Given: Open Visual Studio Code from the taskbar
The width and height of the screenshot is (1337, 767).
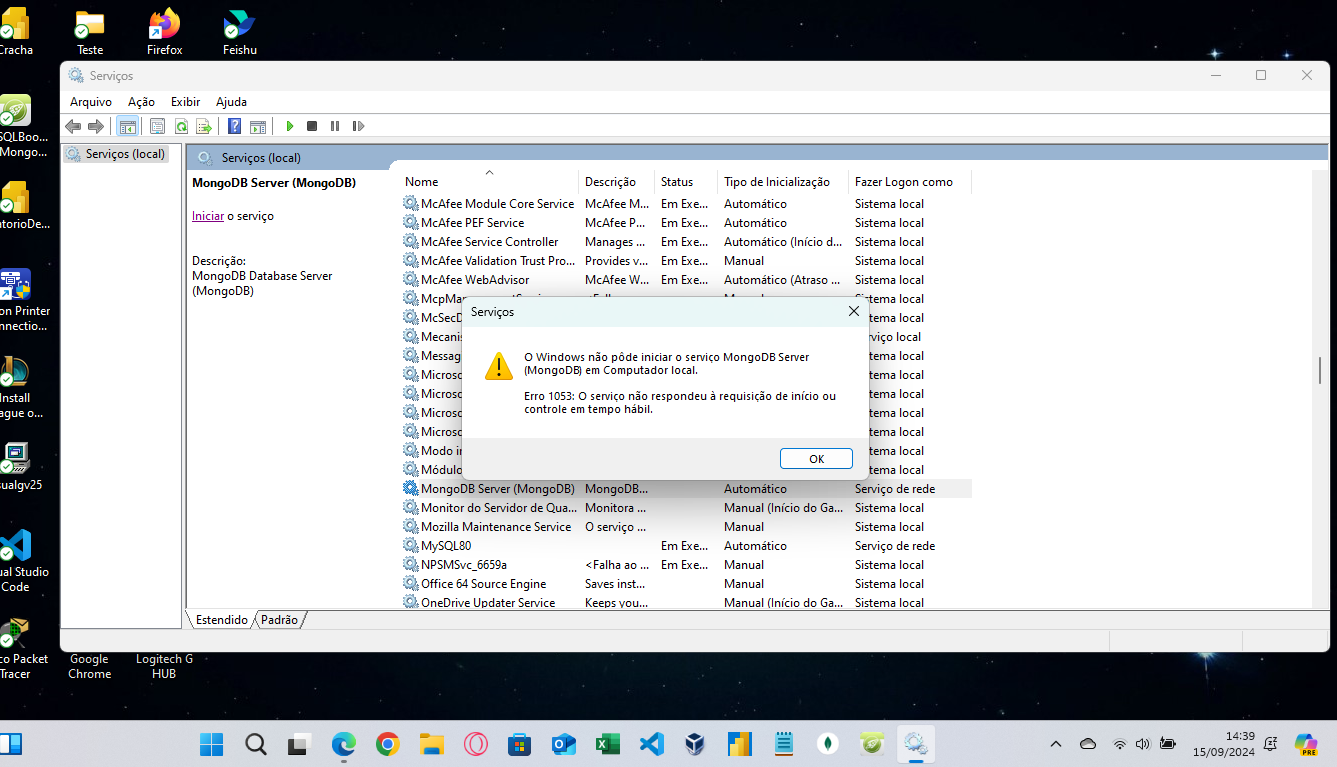Looking at the screenshot, I should coord(651,744).
